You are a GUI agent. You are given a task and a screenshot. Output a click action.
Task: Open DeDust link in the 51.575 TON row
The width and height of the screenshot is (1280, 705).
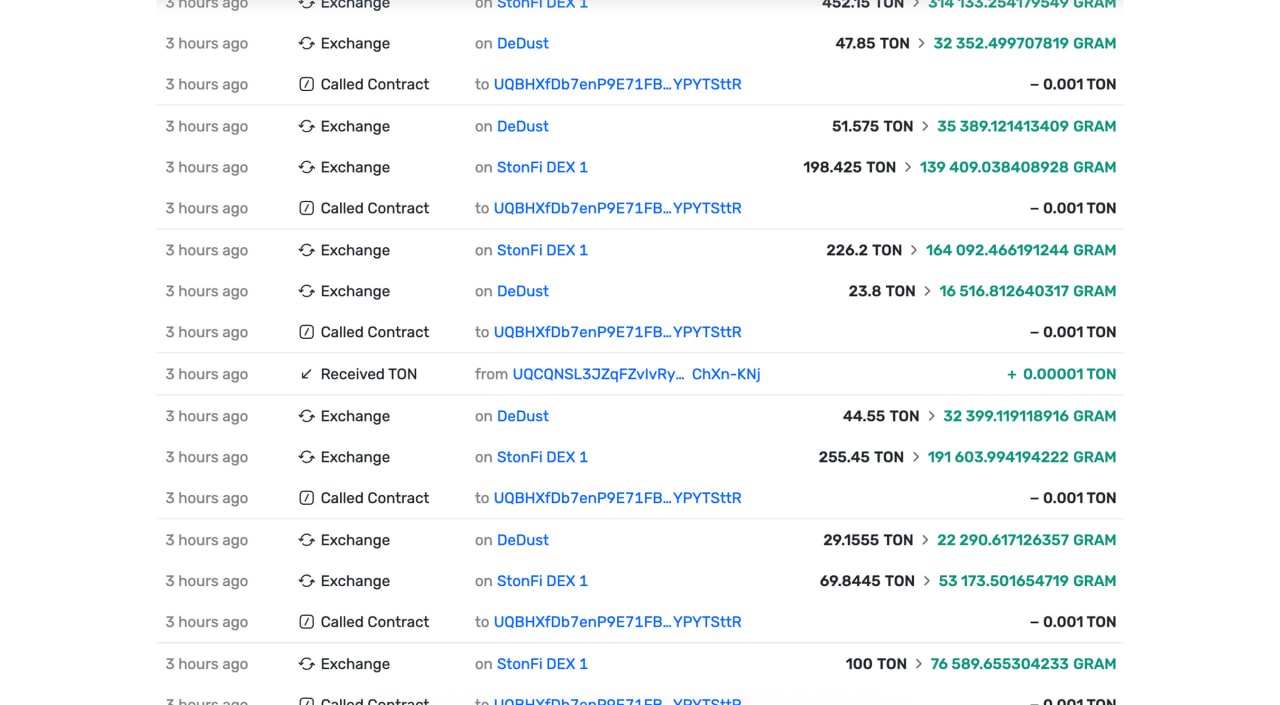(x=522, y=127)
